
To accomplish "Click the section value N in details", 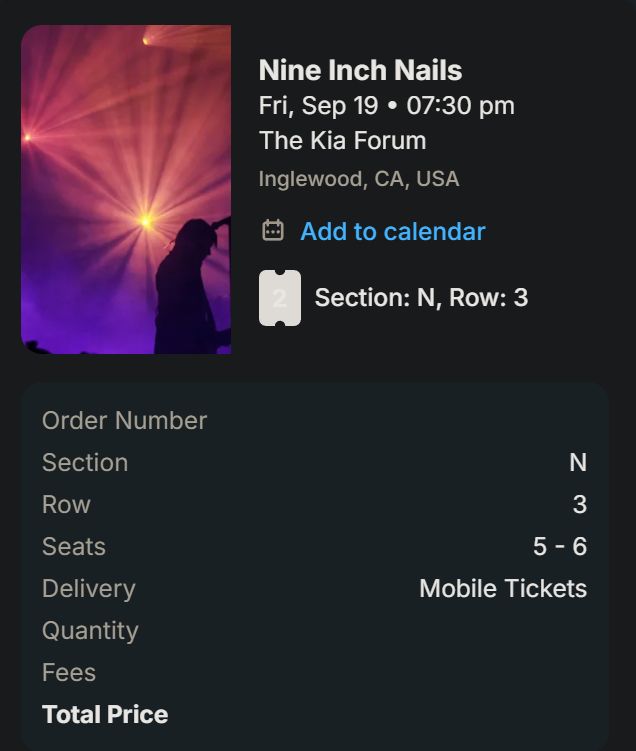I will 578,462.
